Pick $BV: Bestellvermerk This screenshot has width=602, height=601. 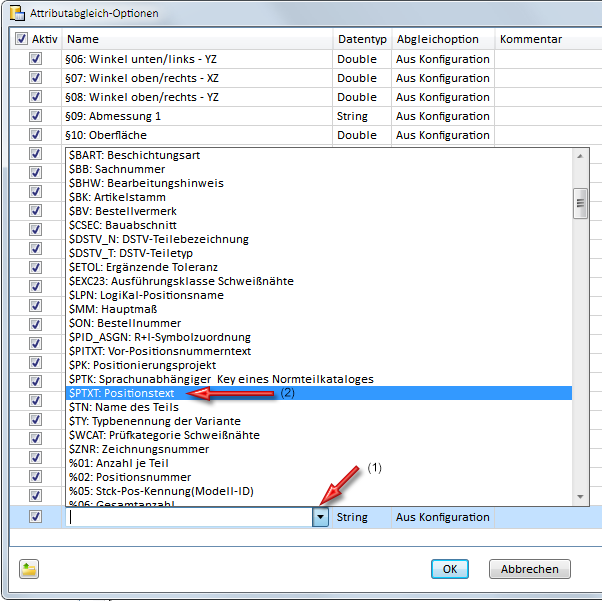tap(319, 211)
